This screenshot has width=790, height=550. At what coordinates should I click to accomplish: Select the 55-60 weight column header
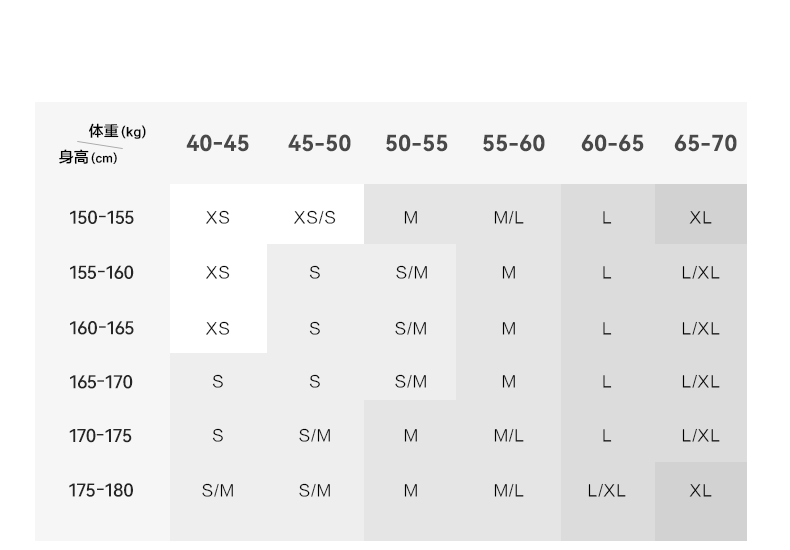pyautogui.click(x=513, y=144)
